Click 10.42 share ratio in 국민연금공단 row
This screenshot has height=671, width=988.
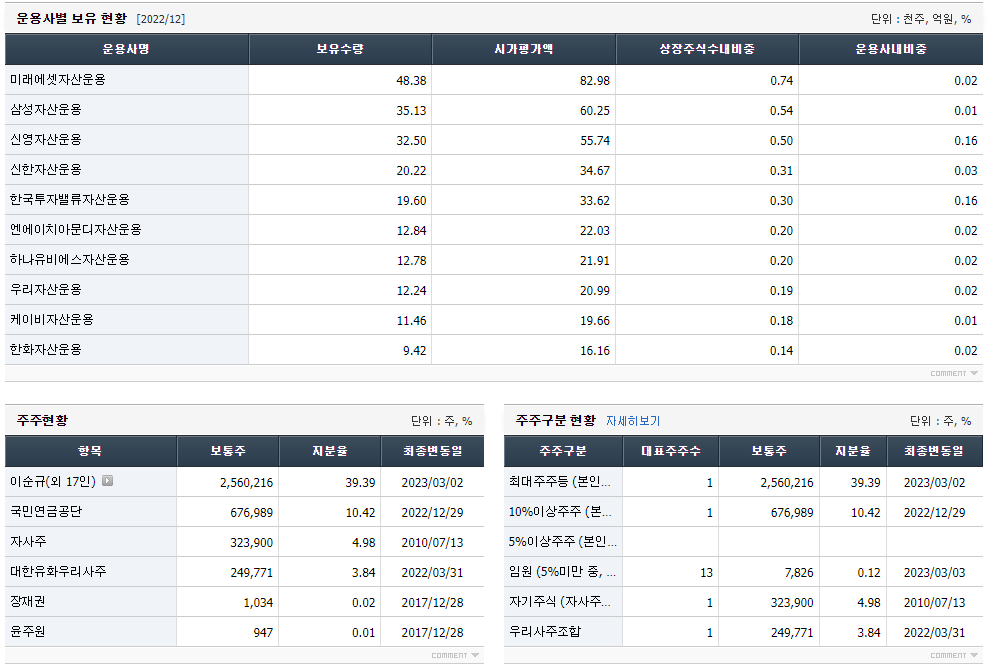(x=360, y=513)
